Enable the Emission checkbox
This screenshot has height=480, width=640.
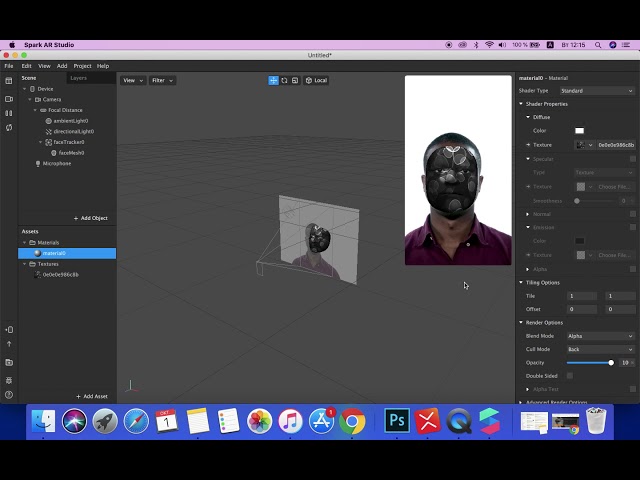632,227
